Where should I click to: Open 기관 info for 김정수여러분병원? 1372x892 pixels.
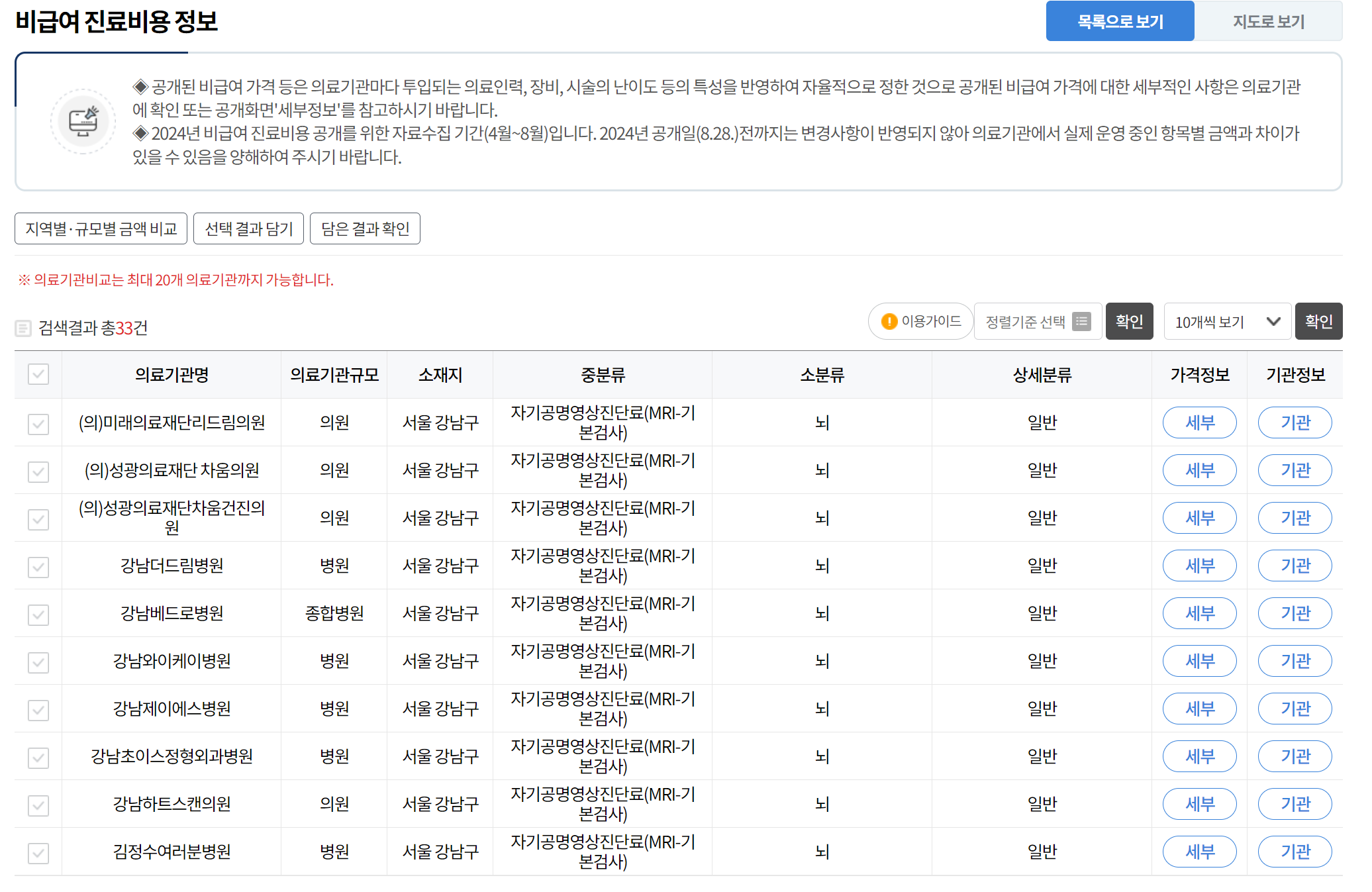pos(1295,852)
